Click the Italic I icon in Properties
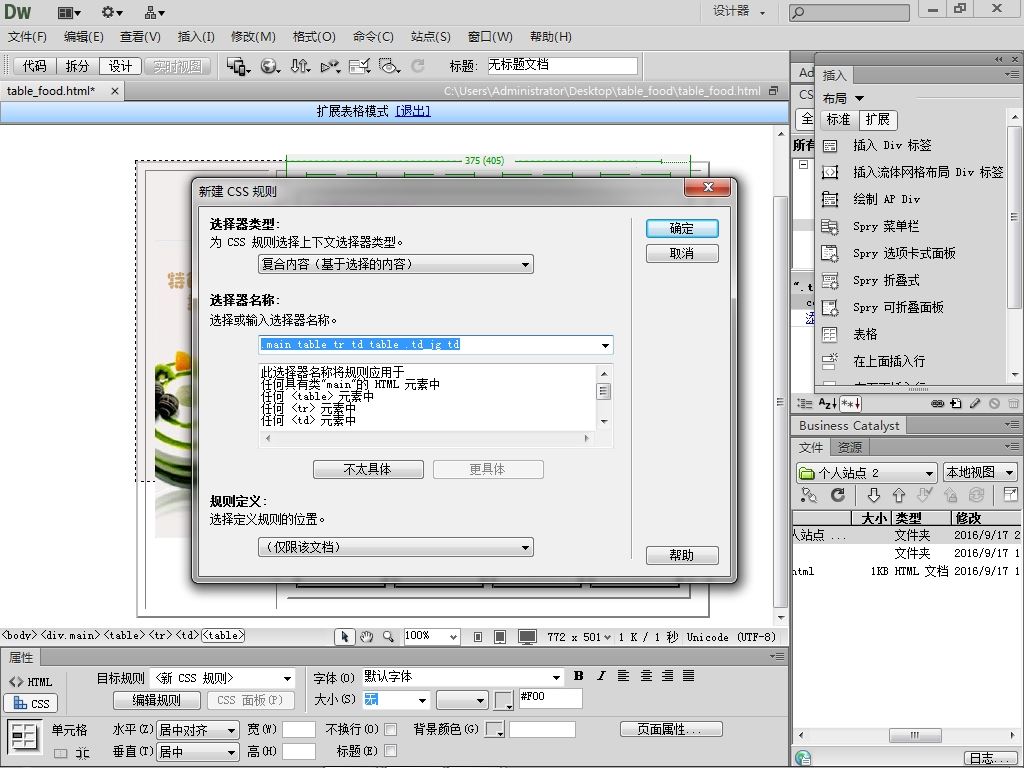The image size is (1024, 768). tap(601, 676)
